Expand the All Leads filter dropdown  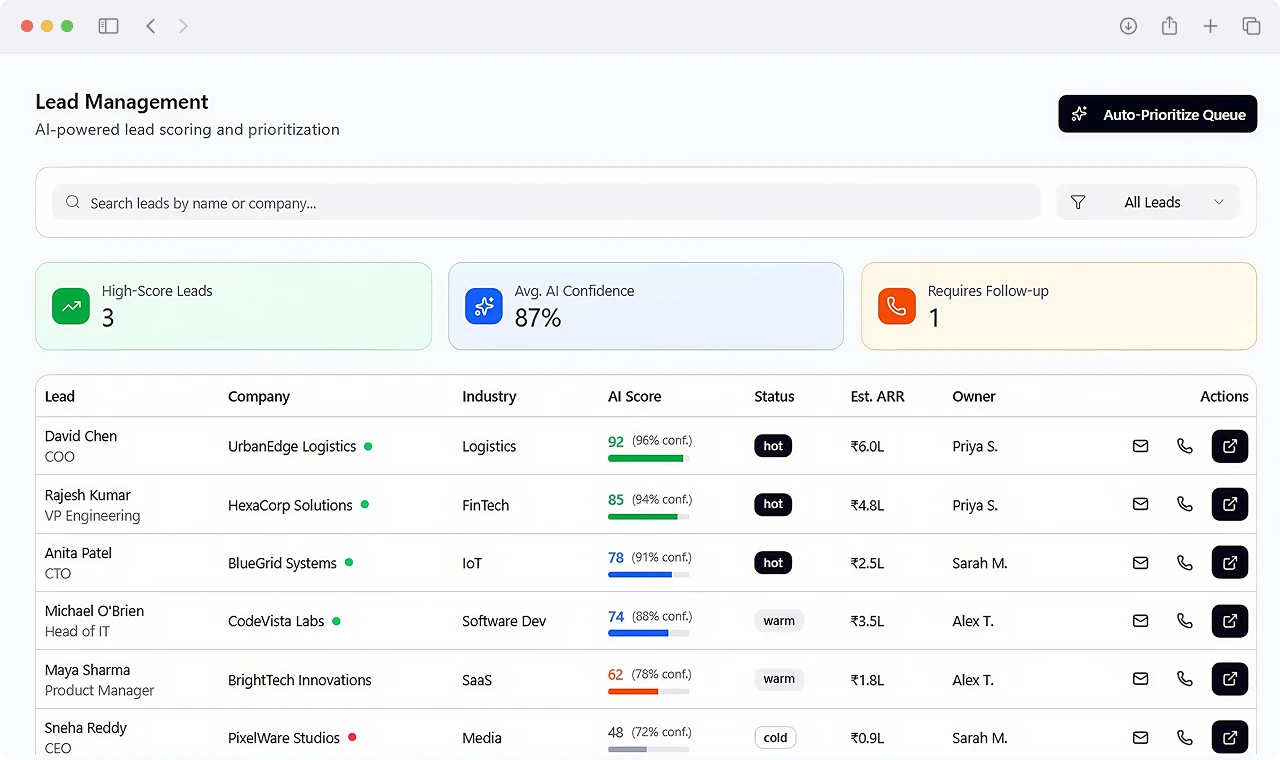pyautogui.click(x=1148, y=202)
